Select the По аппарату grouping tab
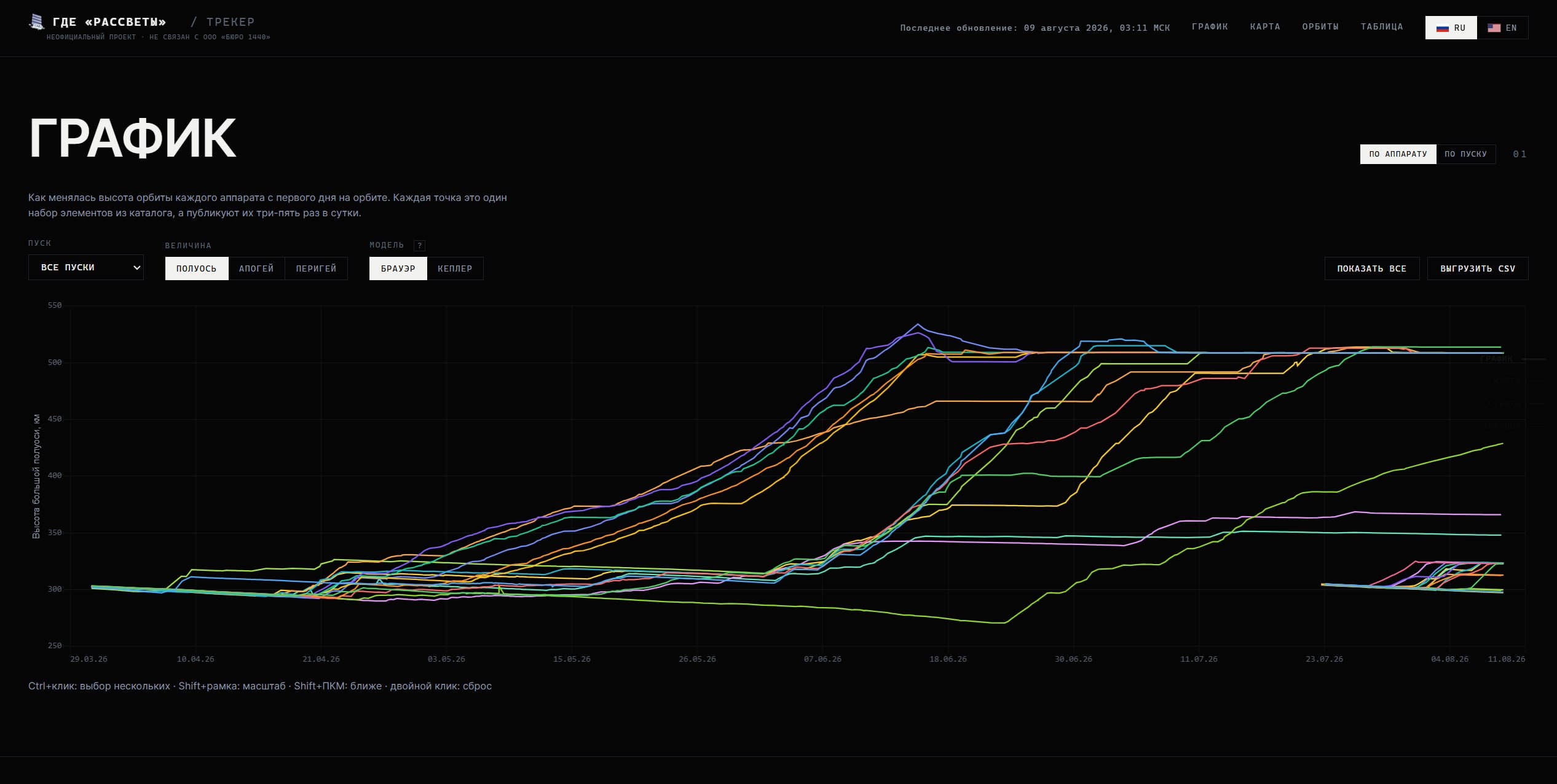 (x=1398, y=154)
